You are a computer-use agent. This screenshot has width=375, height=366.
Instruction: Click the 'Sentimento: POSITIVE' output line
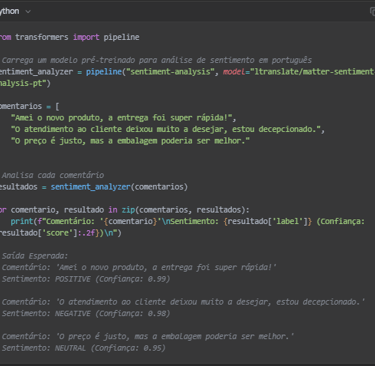click(86, 279)
